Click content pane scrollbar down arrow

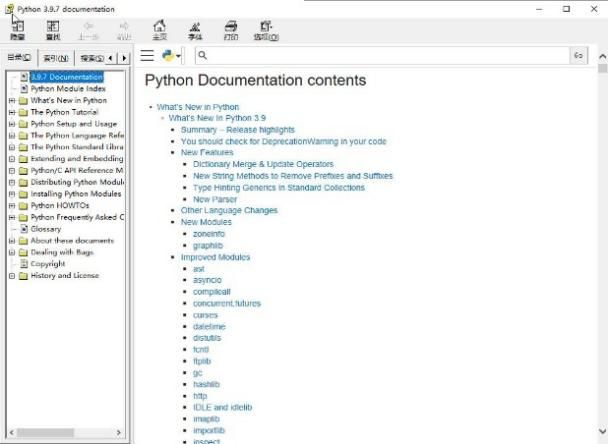tap(602, 431)
